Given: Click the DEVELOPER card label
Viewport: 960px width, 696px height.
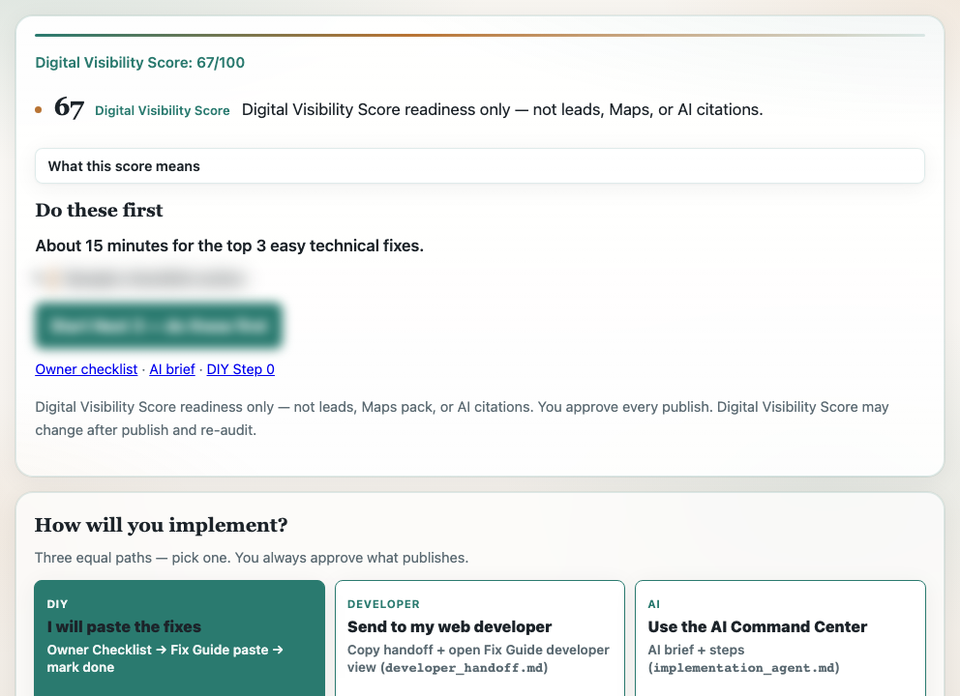Looking at the screenshot, I should [383, 604].
